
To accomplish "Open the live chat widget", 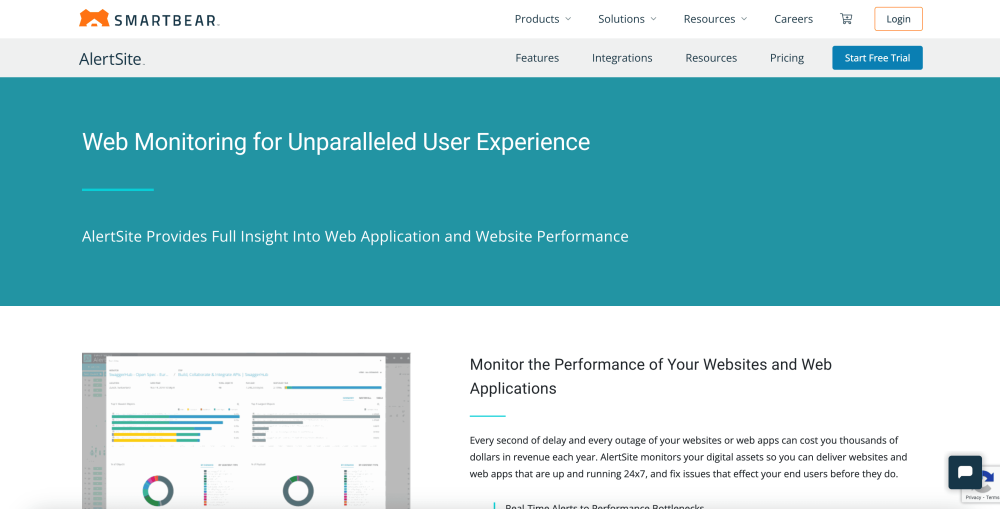I will pos(965,472).
